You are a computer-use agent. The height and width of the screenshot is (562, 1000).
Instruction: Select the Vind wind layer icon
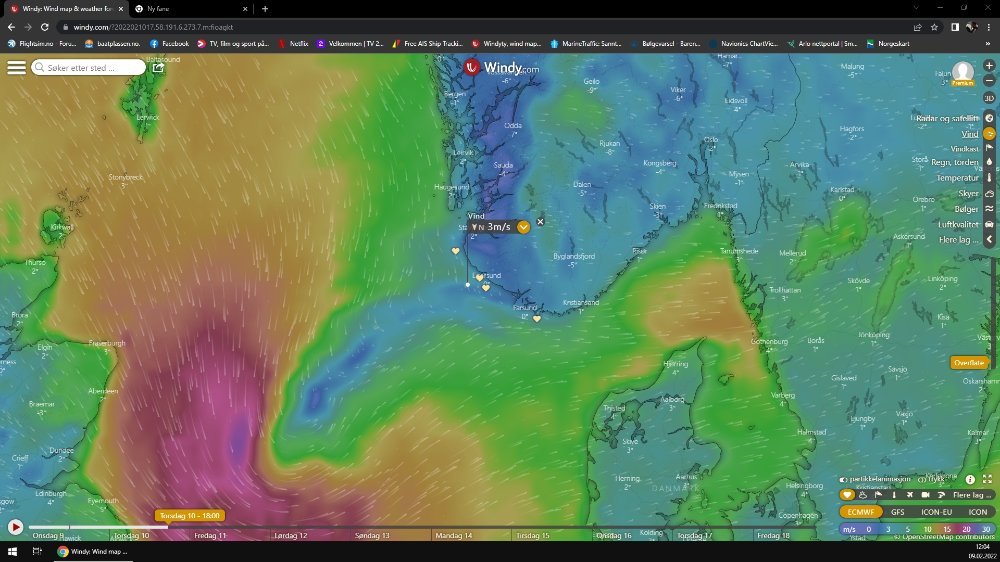pos(989,134)
